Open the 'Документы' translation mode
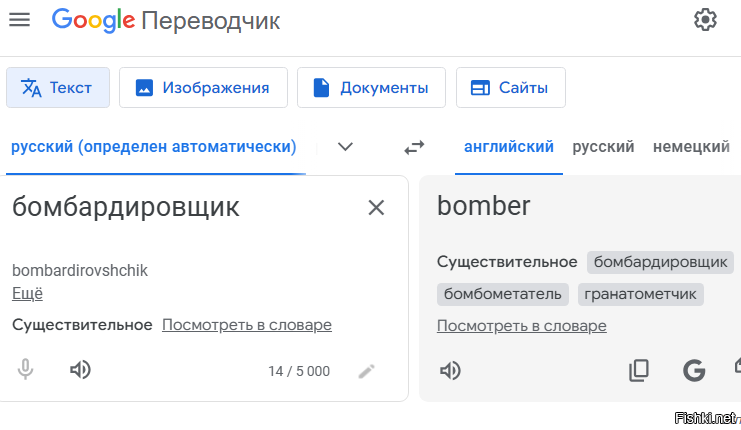 (370, 88)
